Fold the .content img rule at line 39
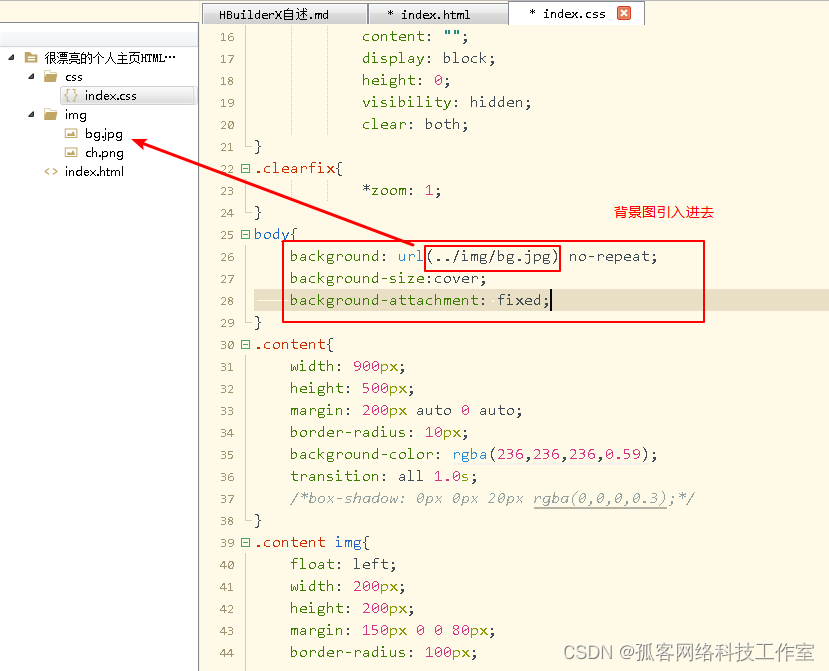This screenshot has height=671, width=829. 245,543
